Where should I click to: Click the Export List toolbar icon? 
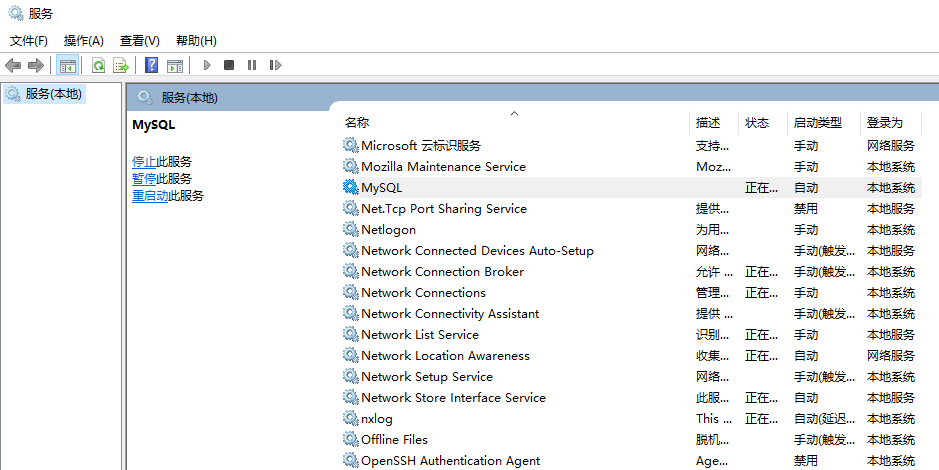coord(121,65)
